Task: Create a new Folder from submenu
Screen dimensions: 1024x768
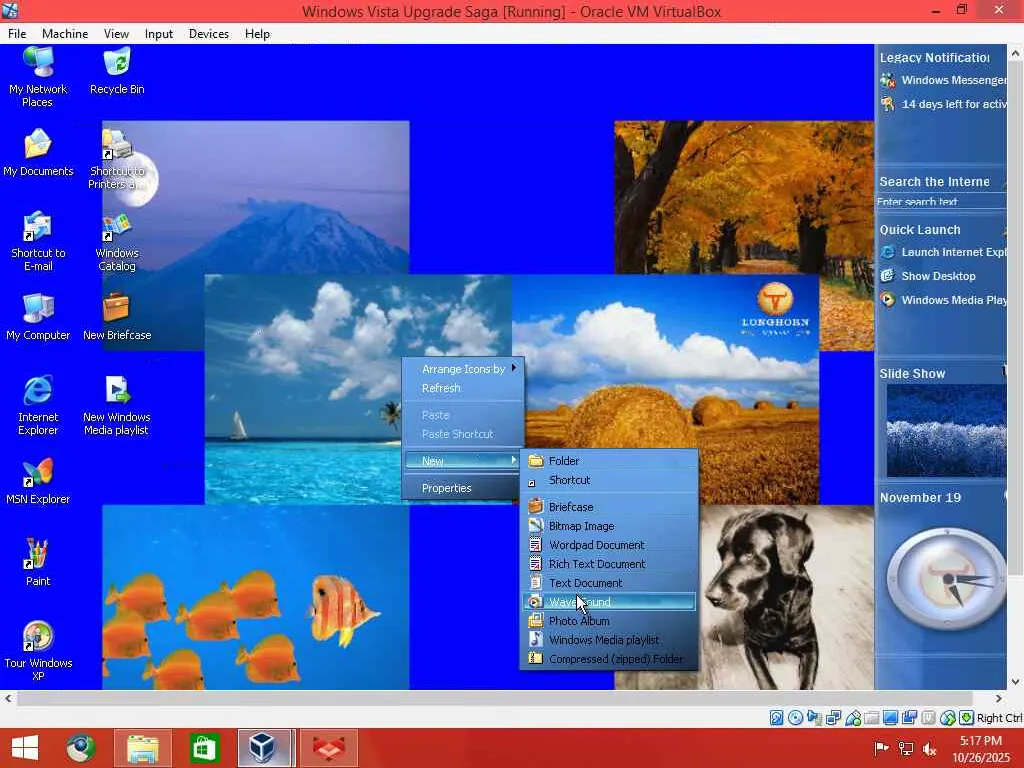Action: [x=609, y=461]
